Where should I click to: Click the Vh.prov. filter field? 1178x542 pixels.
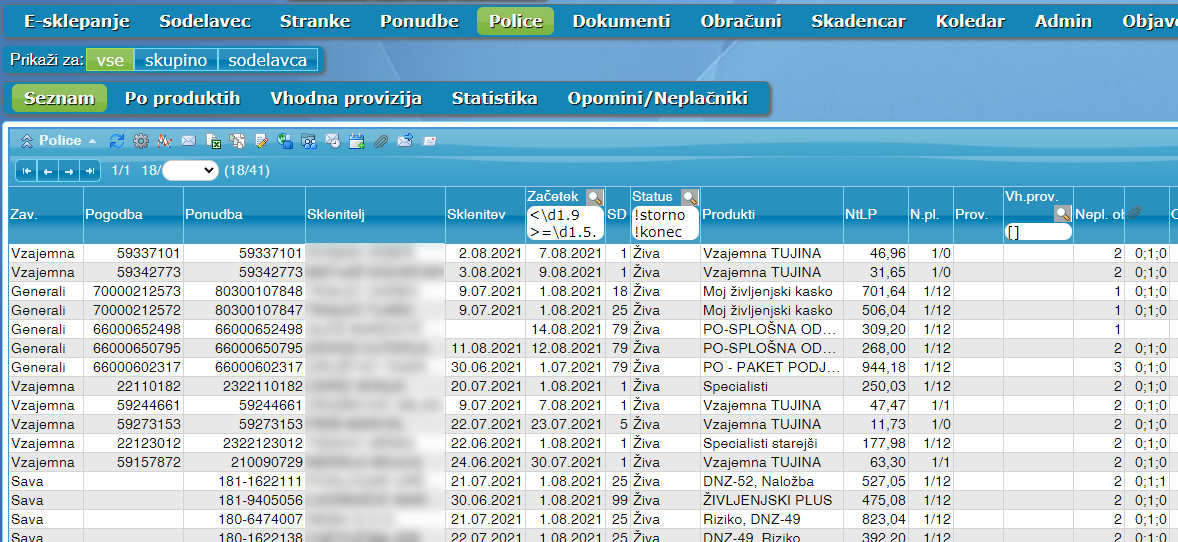pos(1038,232)
